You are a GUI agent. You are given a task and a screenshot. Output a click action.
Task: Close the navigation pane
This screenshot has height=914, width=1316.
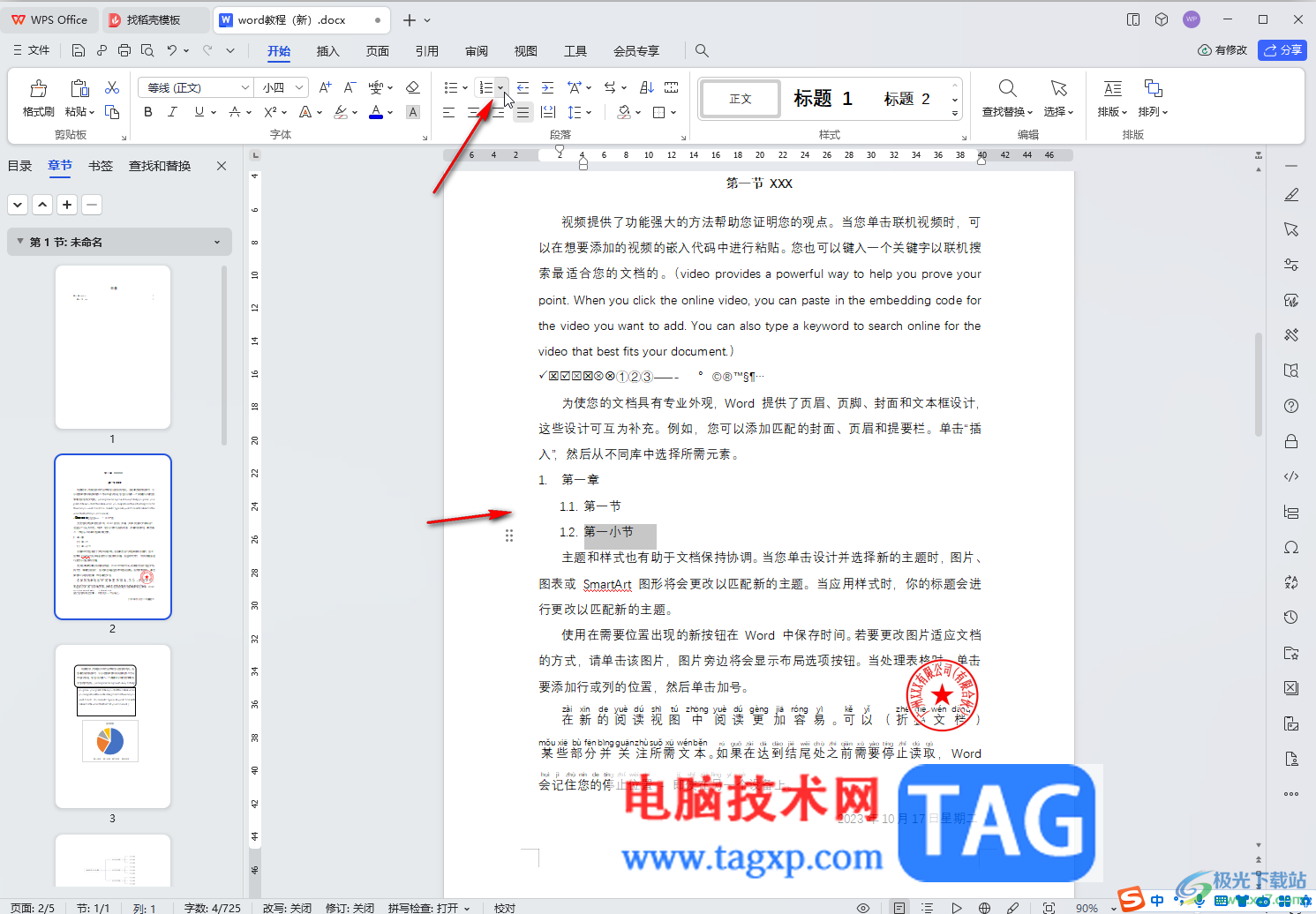coord(222,166)
